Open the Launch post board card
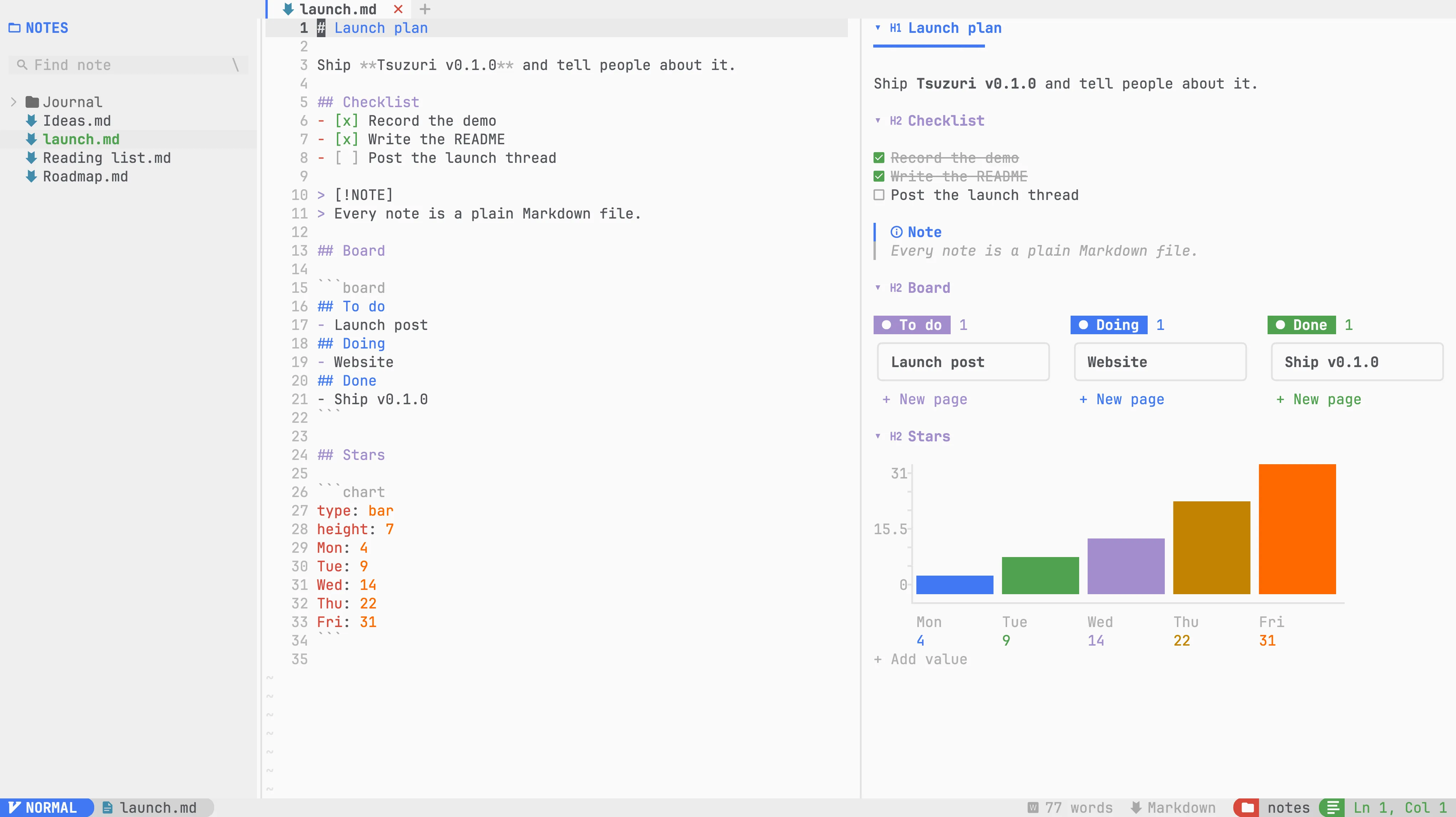Image resolution: width=1456 pixels, height=817 pixels. click(963, 362)
